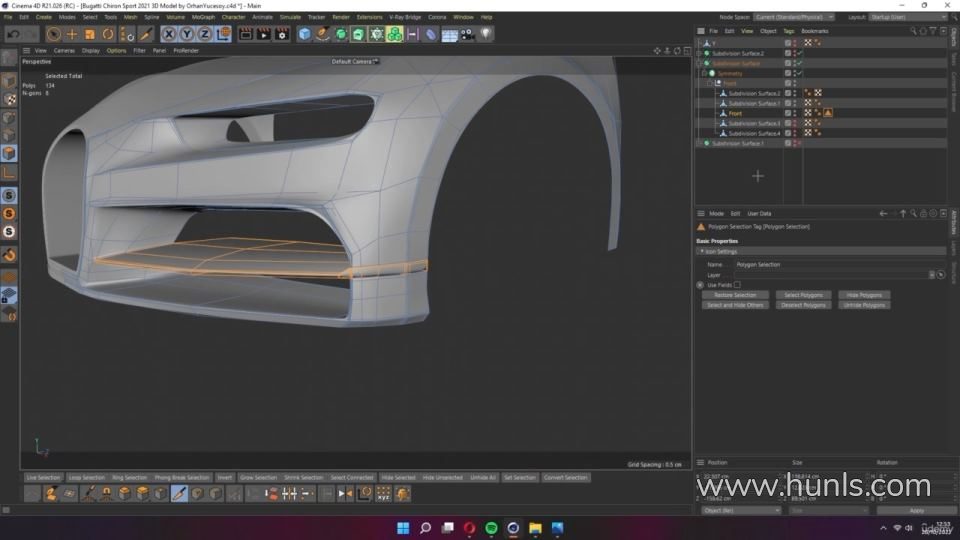The width and height of the screenshot is (960, 540).
Task: Click the Object Manager filter funnel icon
Action: [933, 31]
